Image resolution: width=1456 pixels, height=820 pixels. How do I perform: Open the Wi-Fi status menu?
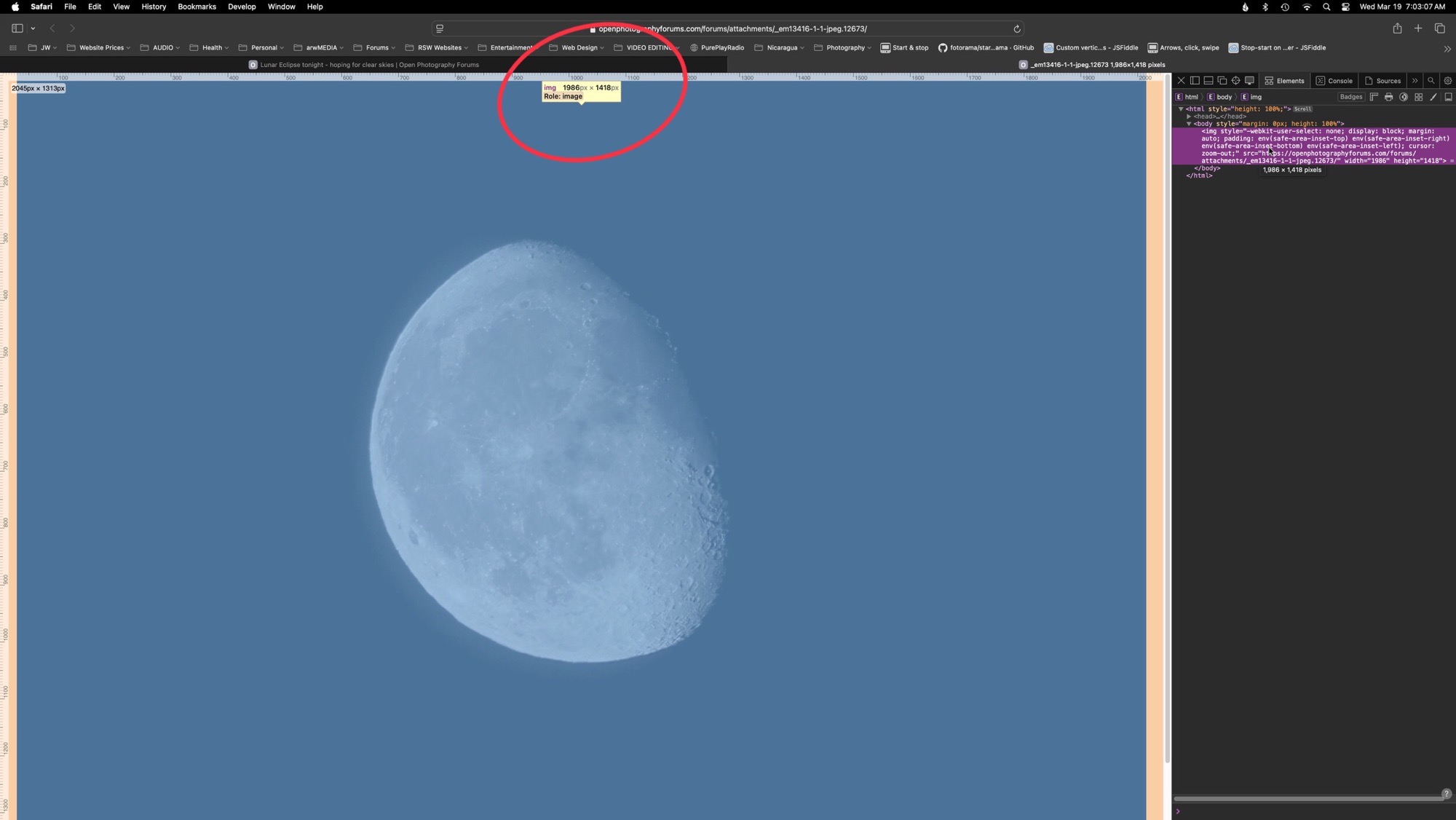point(1307,7)
